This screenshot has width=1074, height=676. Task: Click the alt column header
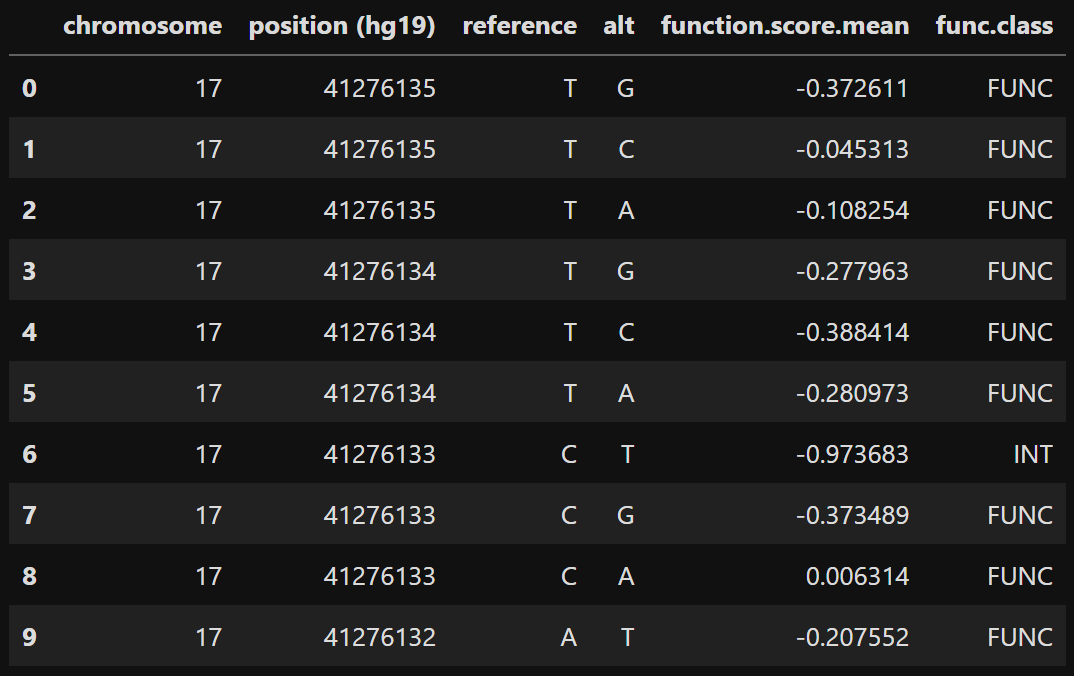pyautogui.click(x=619, y=26)
